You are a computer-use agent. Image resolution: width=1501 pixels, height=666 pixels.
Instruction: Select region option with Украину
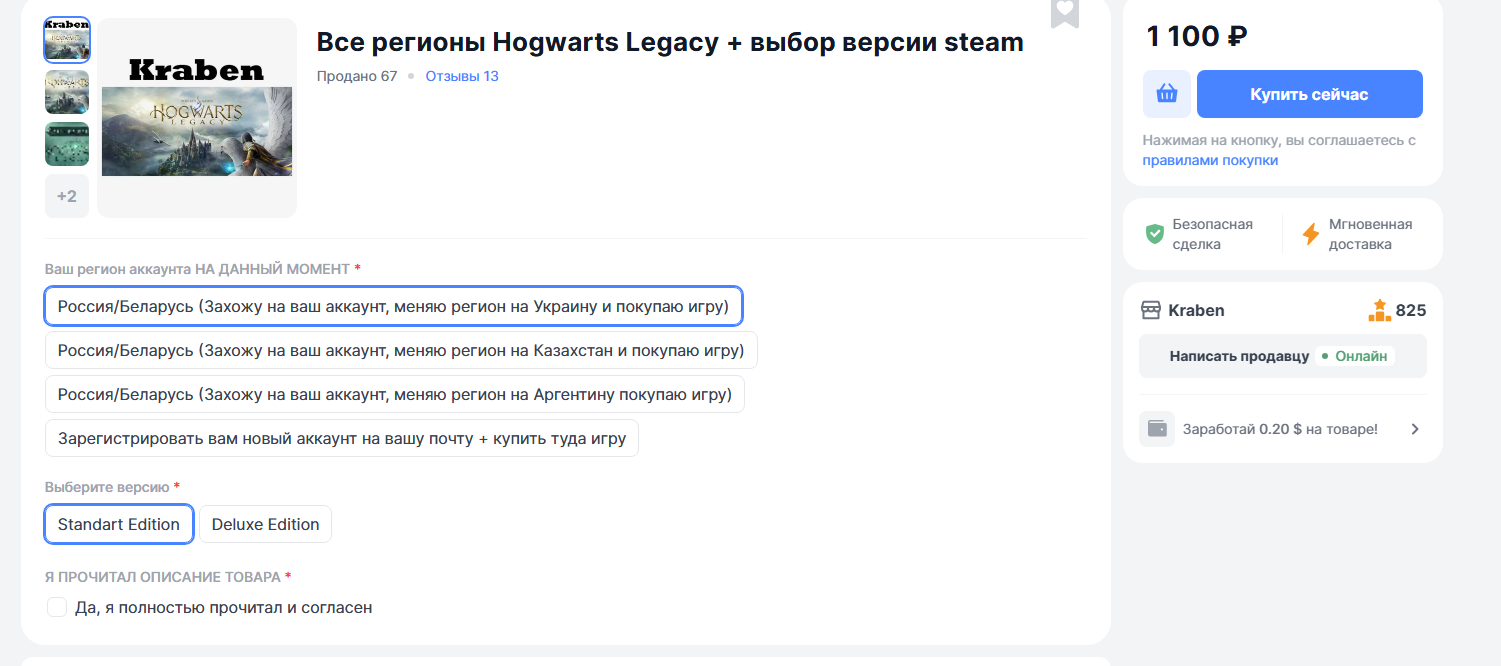tap(393, 306)
